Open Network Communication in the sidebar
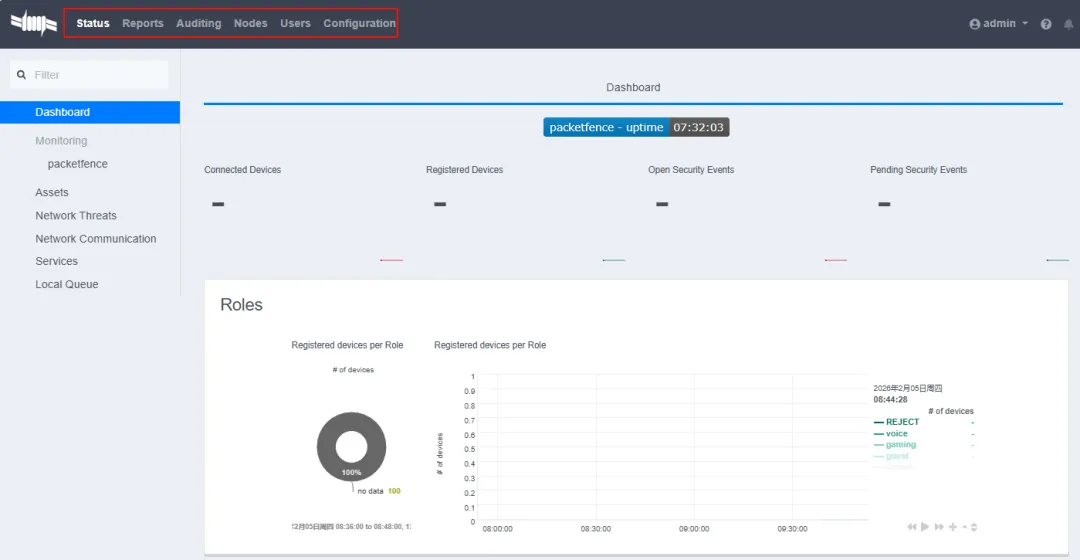The width and height of the screenshot is (1080, 560). coord(96,238)
